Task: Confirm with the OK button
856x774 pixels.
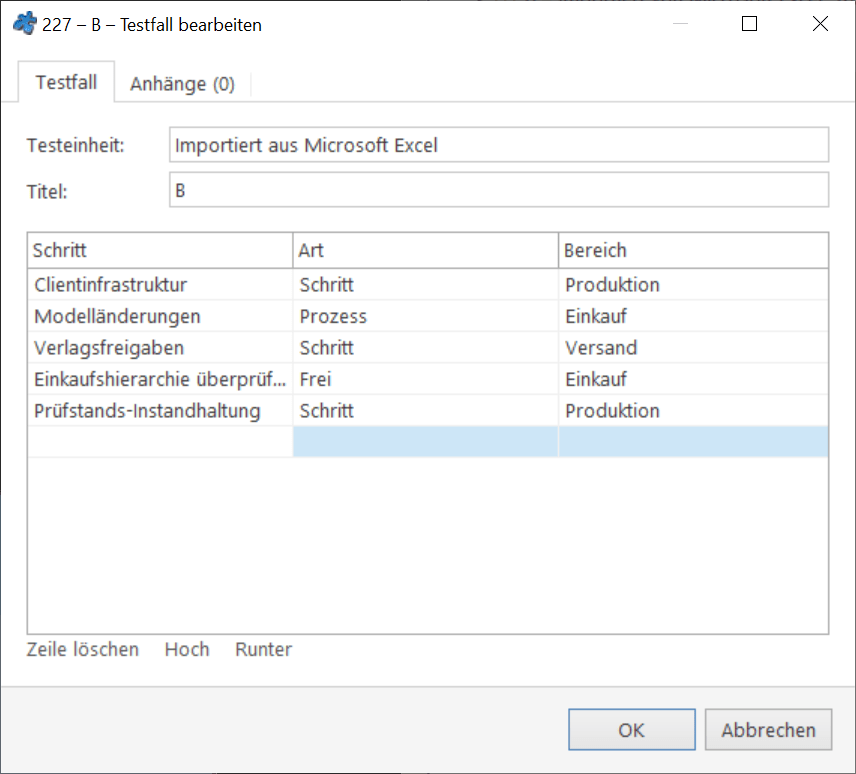Action: (x=632, y=730)
